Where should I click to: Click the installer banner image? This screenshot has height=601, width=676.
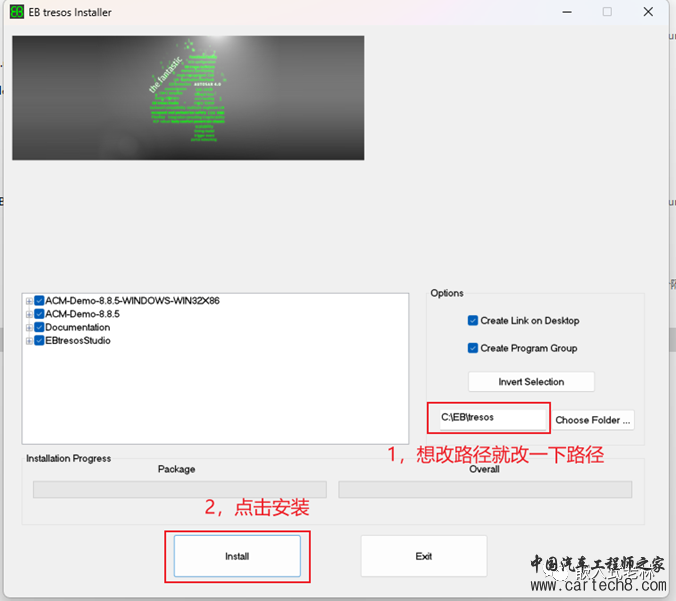[188, 98]
